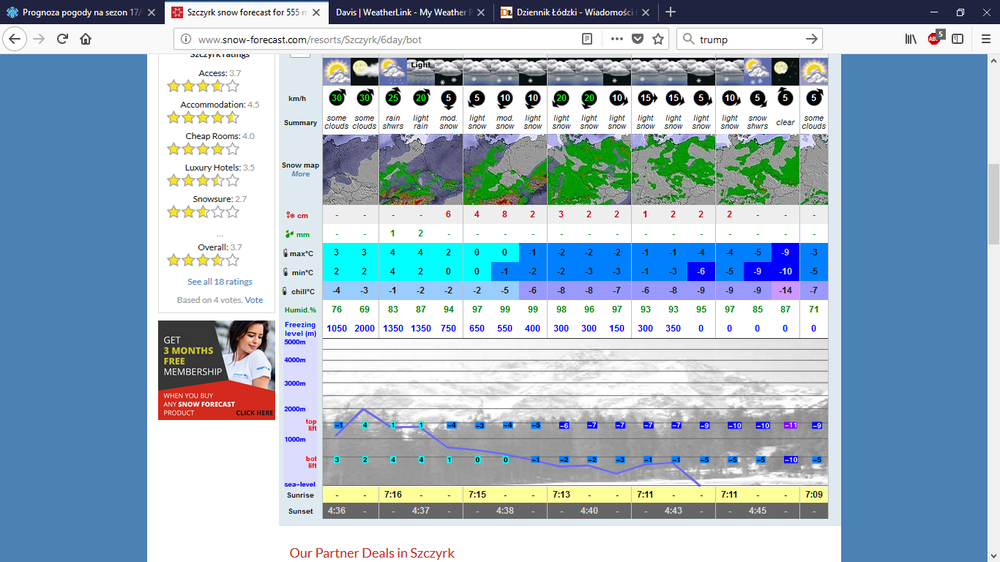The height and width of the screenshot is (562, 1000).
Task: Click scrollbar down arrow
Action: click(994, 556)
